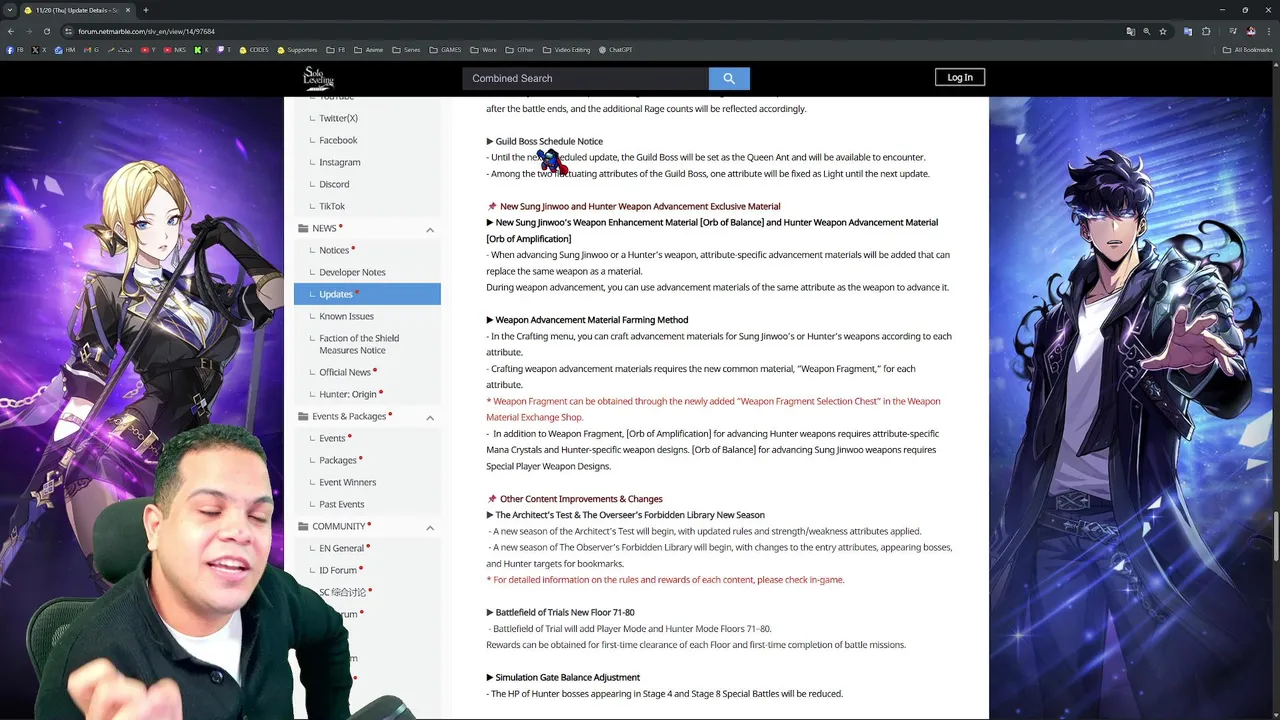
Task: Open the TikTok sidebar link
Action: click(332, 206)
